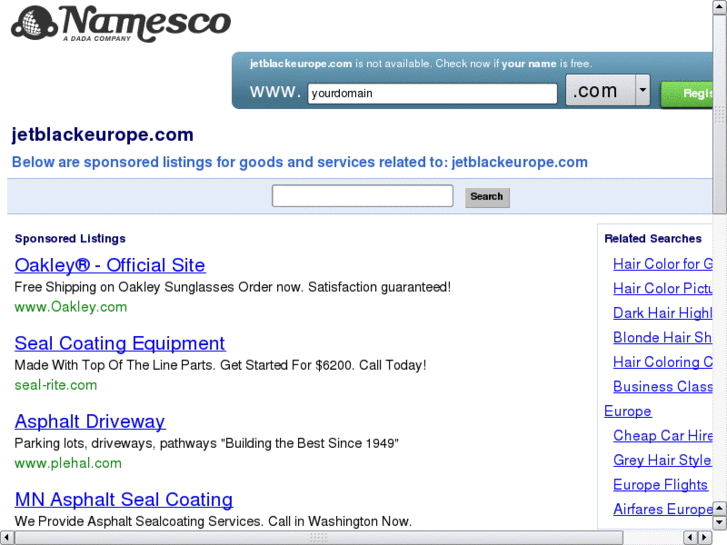Click the jetblackeurope.com page heading
727x545 pixels.
(102, 135)
